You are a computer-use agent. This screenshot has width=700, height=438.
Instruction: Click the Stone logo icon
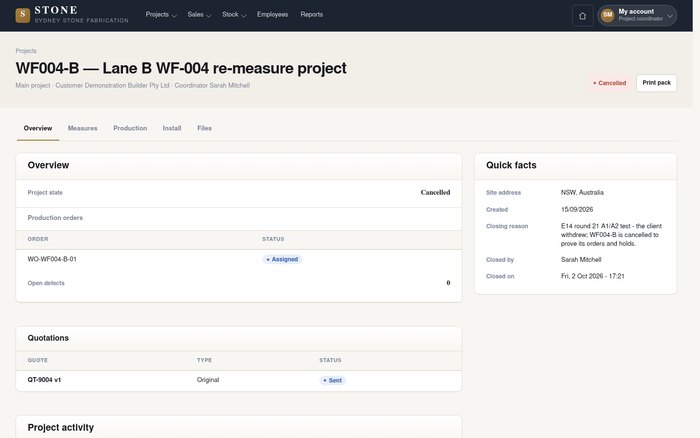point(23,15)
